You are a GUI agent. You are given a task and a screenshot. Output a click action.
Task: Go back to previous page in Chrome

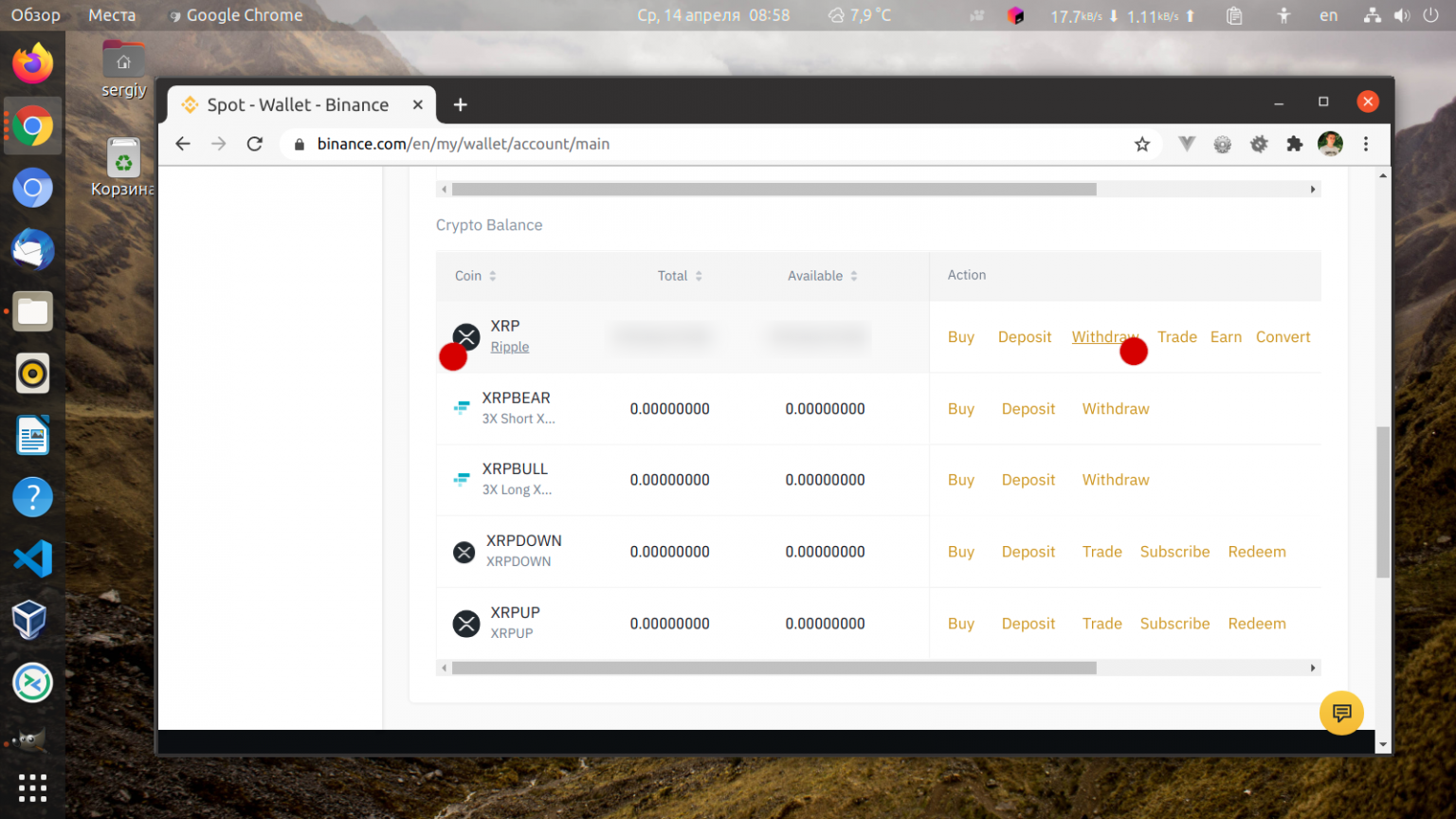pyautogui.click(x=183, y=144)
